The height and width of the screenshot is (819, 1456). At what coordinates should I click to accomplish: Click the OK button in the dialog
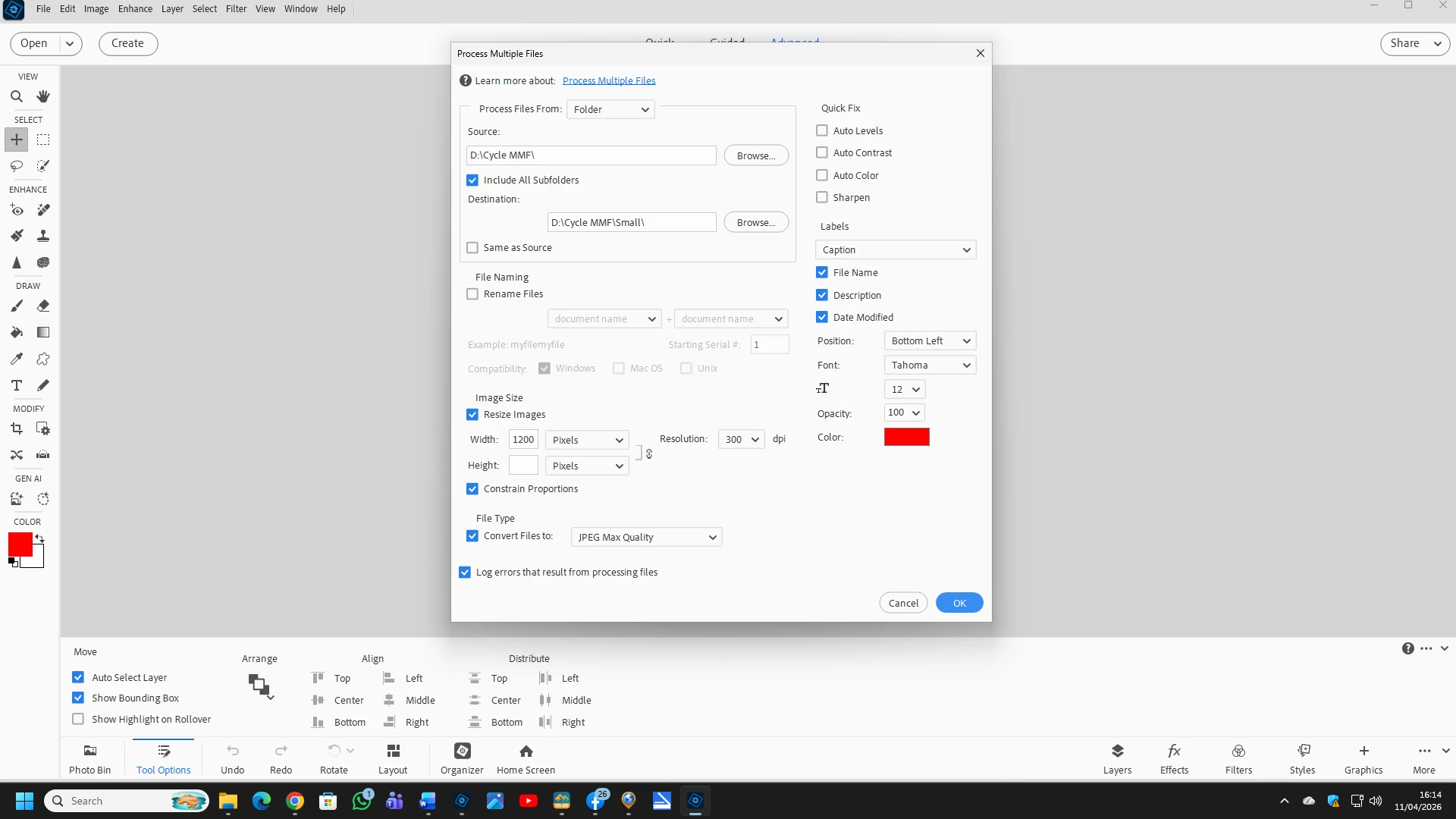(x=959, y=603)
